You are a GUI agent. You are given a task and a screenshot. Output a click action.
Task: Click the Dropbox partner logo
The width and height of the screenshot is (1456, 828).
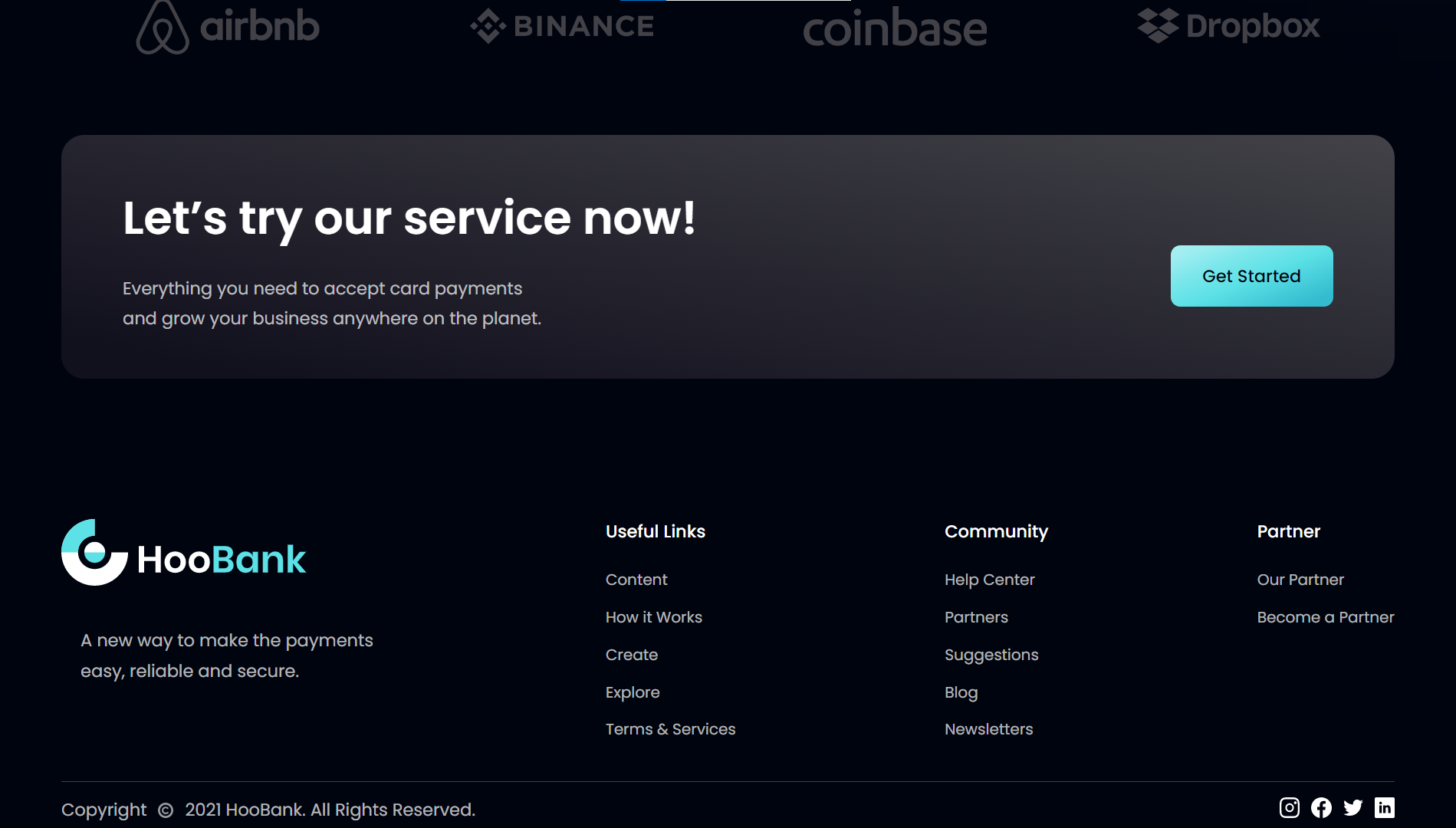1228,25
